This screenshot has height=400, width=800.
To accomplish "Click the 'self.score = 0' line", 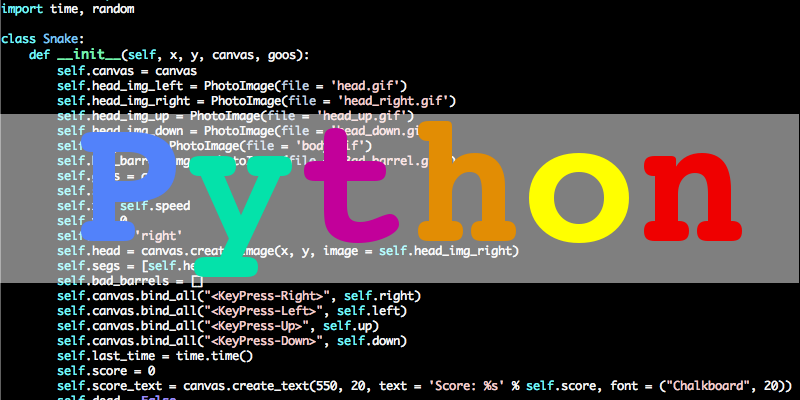I will (106, 370).
